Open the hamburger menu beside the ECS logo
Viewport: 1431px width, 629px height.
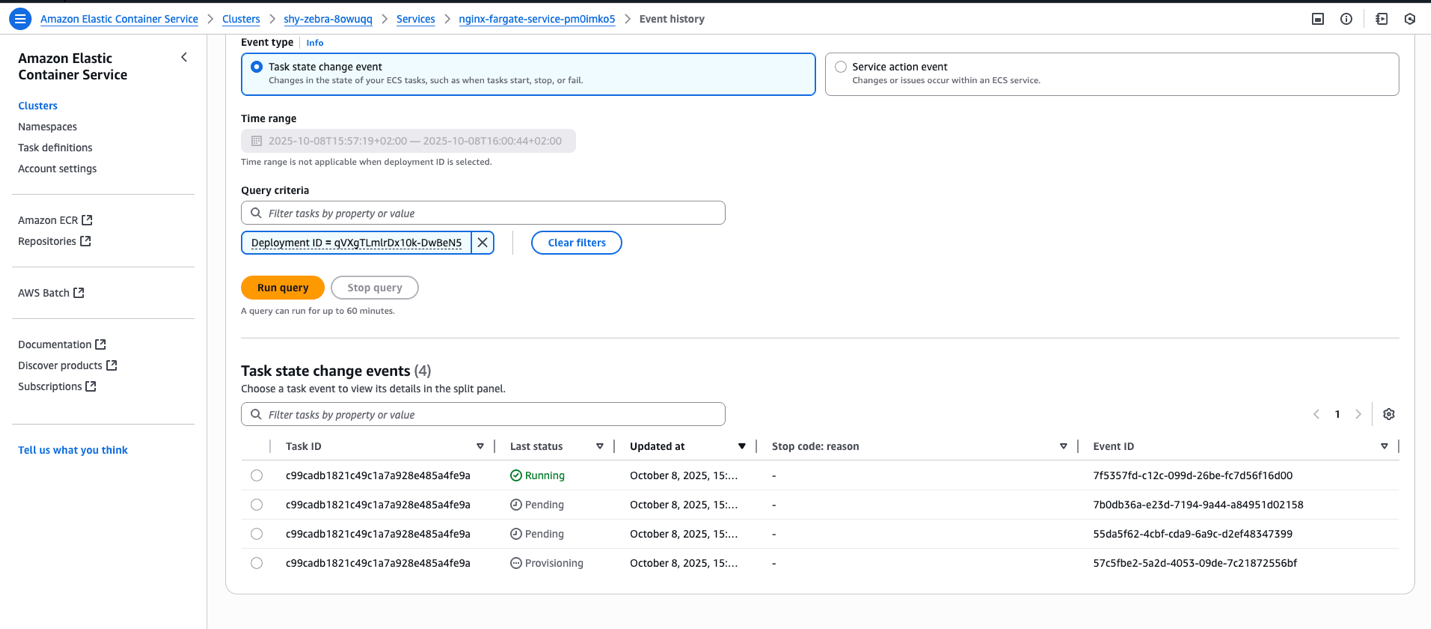19,18
